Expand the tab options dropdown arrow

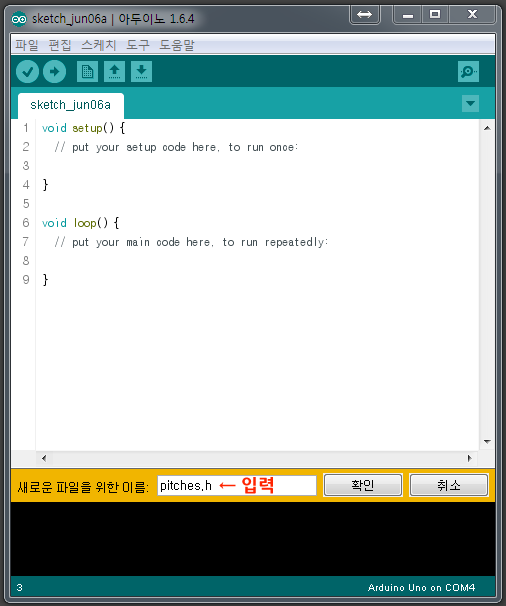pyautogui.click(x=470, y=104)
